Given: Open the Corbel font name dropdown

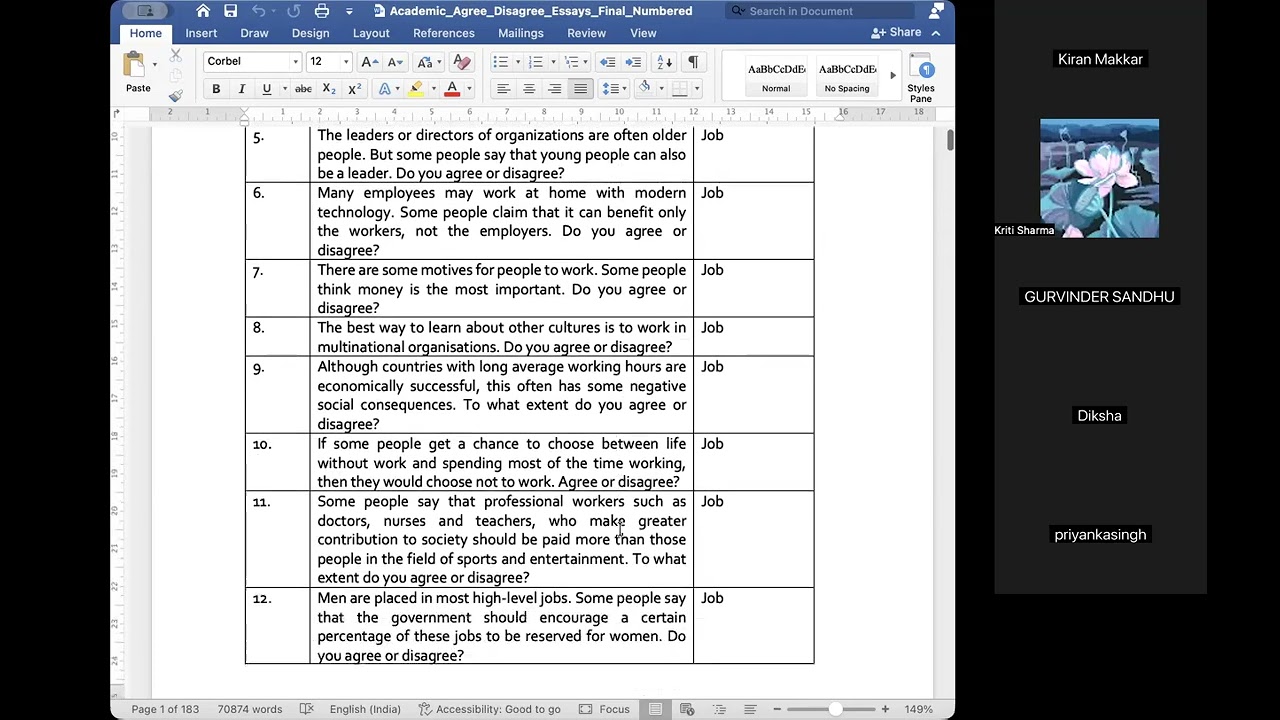Looking at the screenshot, I should (x=295, y=62).
